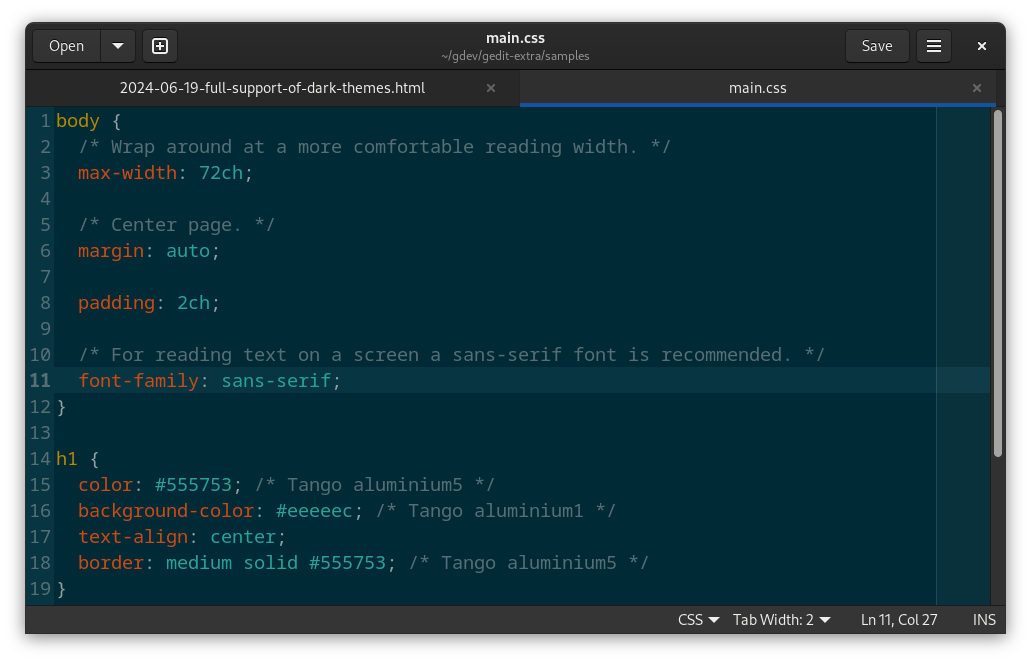
Task: Click the h1 selector
Action: click(66, 459)
